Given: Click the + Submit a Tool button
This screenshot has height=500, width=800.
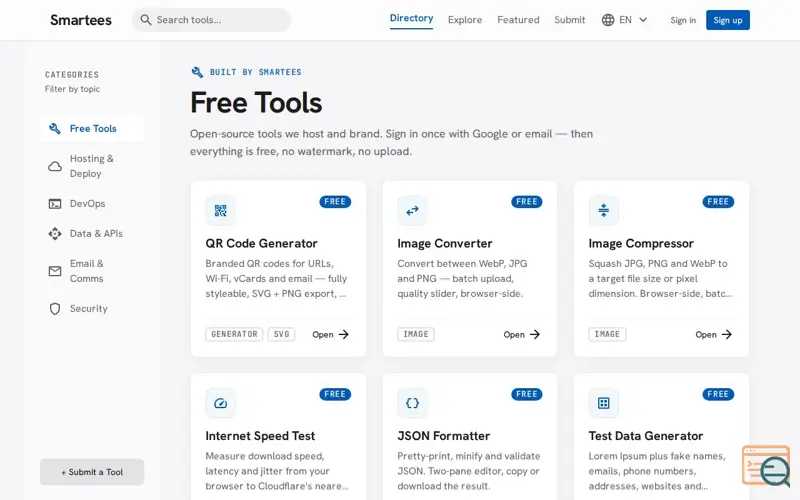Looking at the screenshot, I should coord(92,472).
